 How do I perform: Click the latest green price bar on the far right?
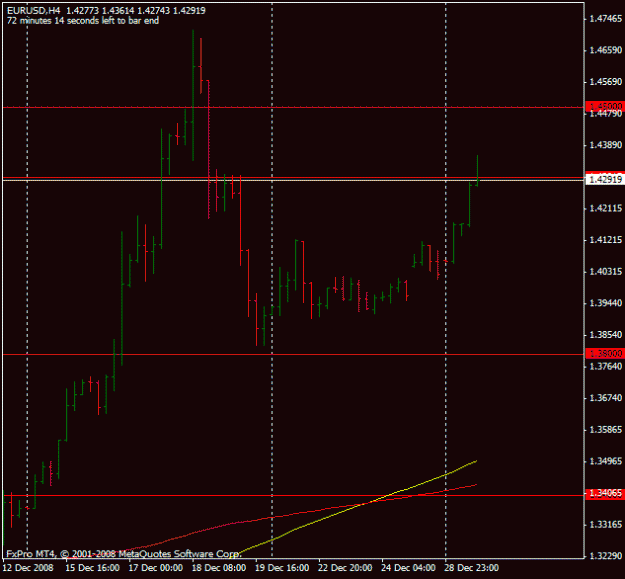point(477,171)
